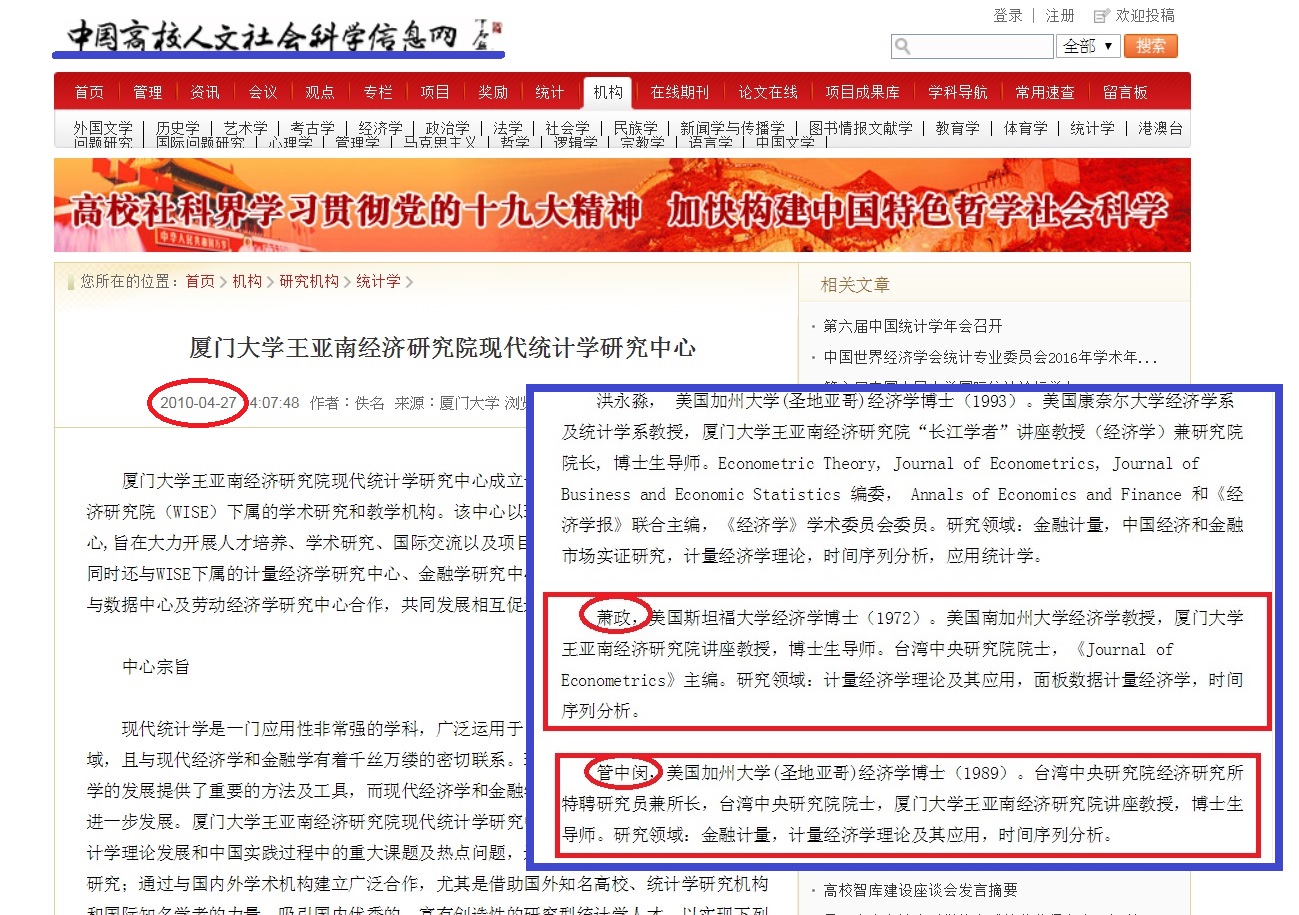Click 首页 in the breadcrumb trail
1299x915 pixels.
click(200, 282)
